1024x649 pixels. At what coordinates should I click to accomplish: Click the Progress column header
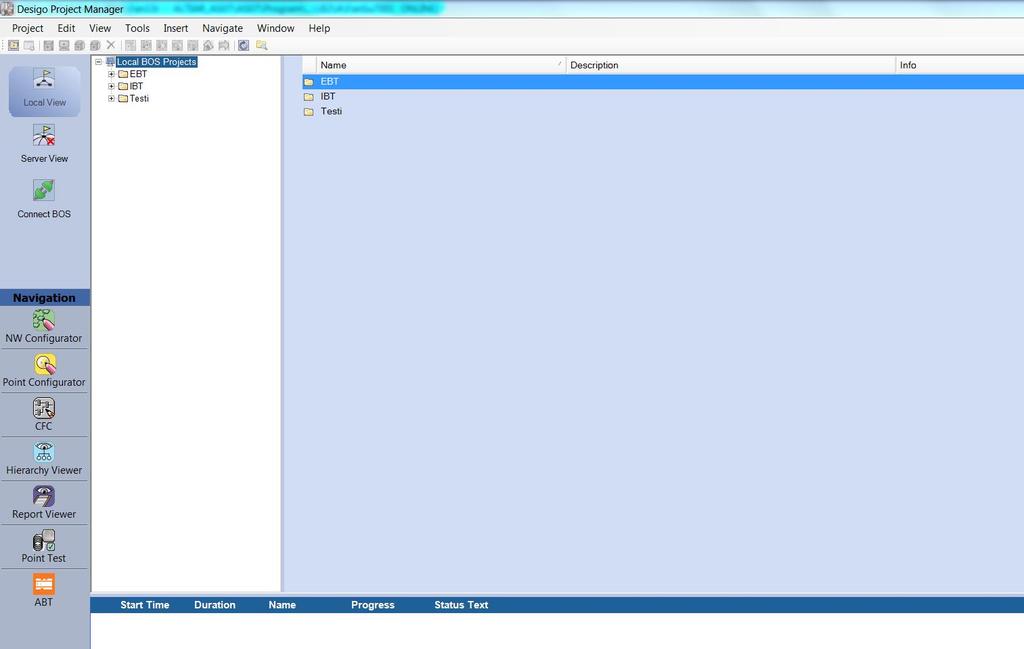click(373, 605)
